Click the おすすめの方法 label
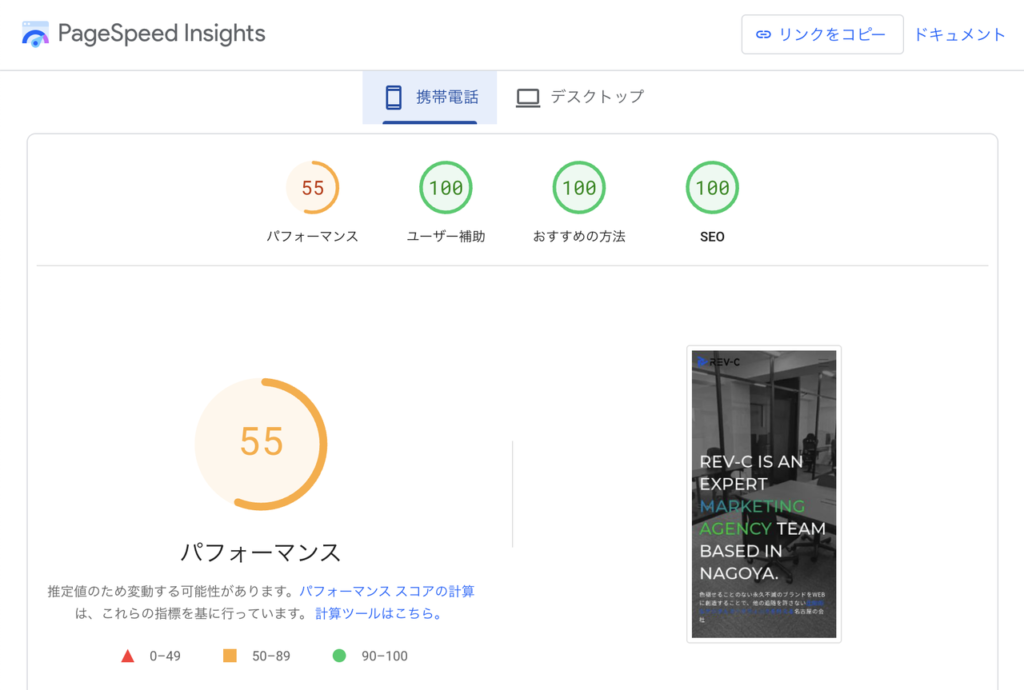The height and width of the screenshot is (690, 1024). [x=579, y=236]
